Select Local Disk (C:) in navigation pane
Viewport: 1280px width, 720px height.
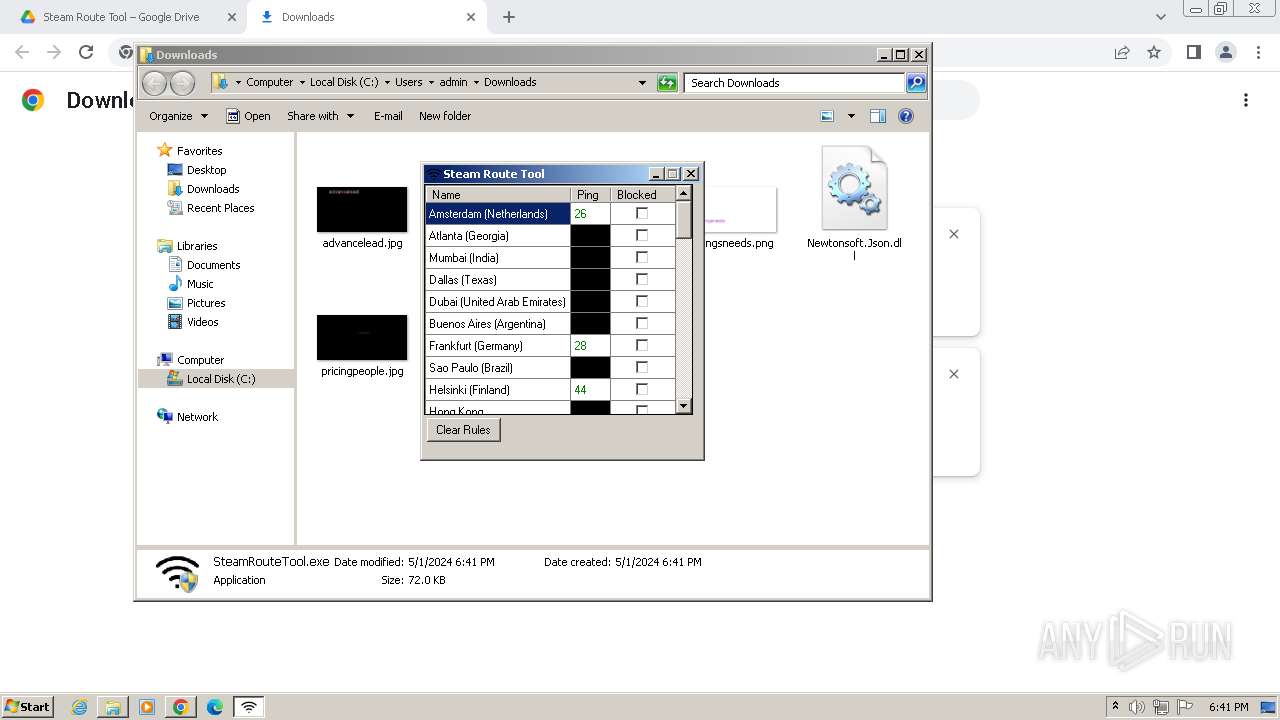[x=220, y=379]
